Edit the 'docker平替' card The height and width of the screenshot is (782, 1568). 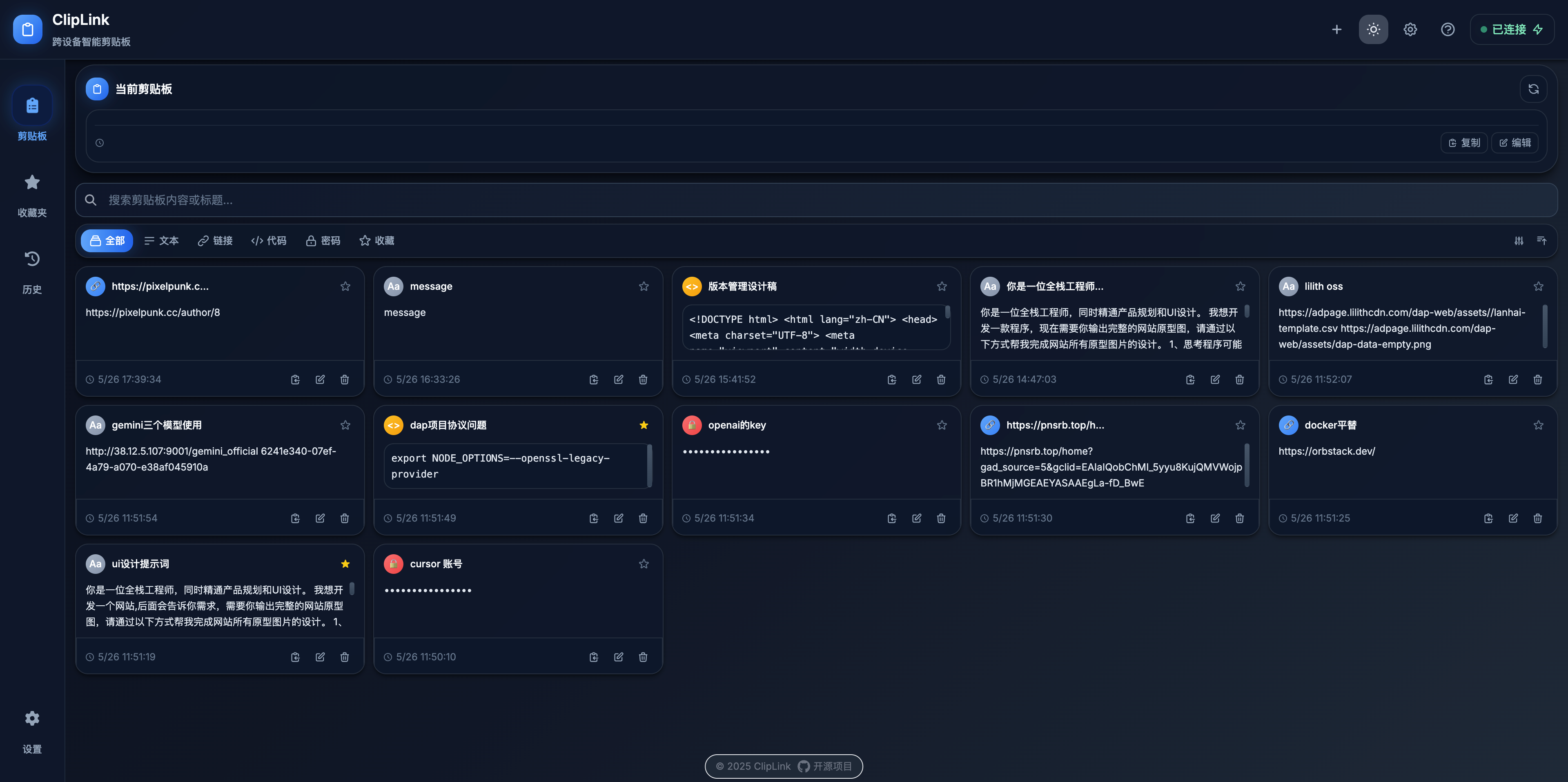click(x=1513, y=518)
